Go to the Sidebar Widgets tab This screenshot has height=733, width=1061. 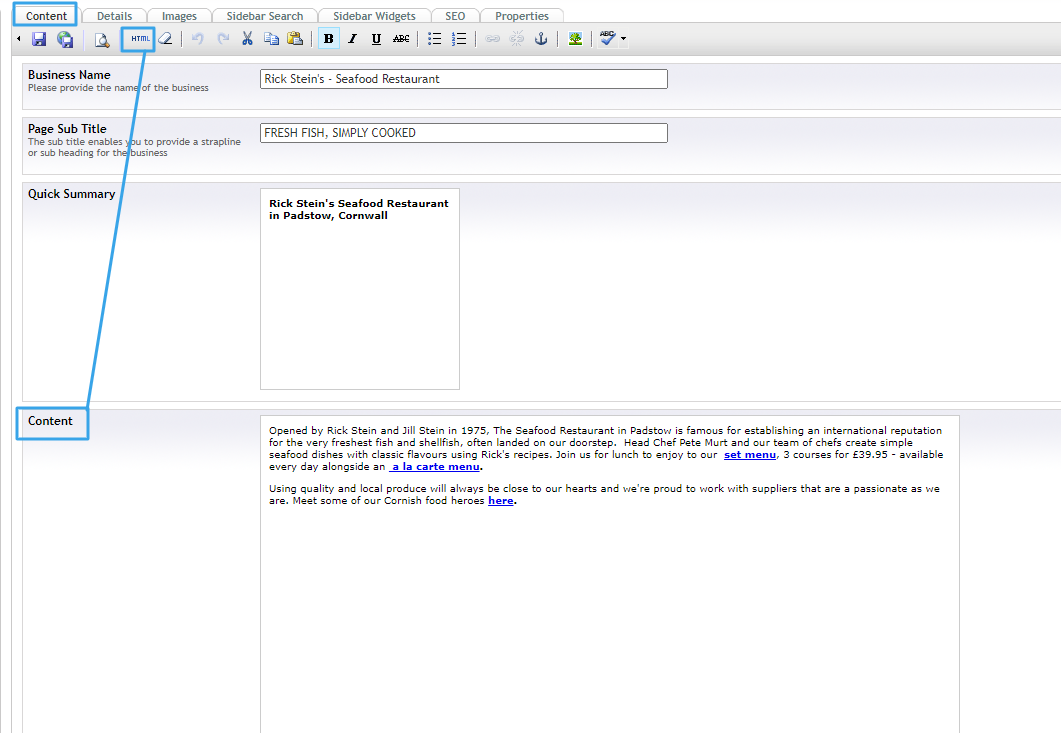[x=374, y=16]
